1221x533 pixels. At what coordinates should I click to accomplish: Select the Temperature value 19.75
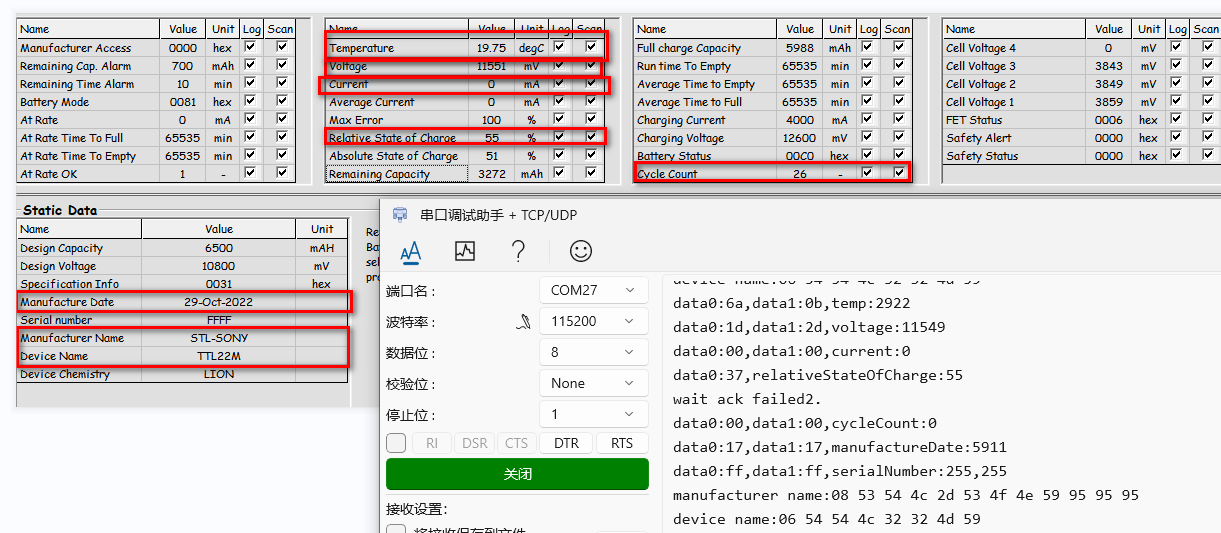(x=491, y=48)
